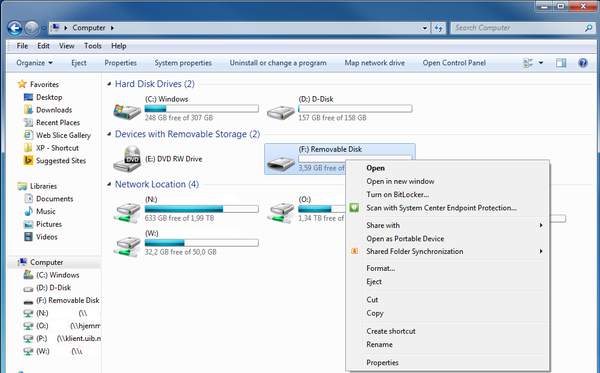The height and width of the screenshot is (373, 600).
Task: Click the blue help question icon
Action: click(x=583, y=63)
